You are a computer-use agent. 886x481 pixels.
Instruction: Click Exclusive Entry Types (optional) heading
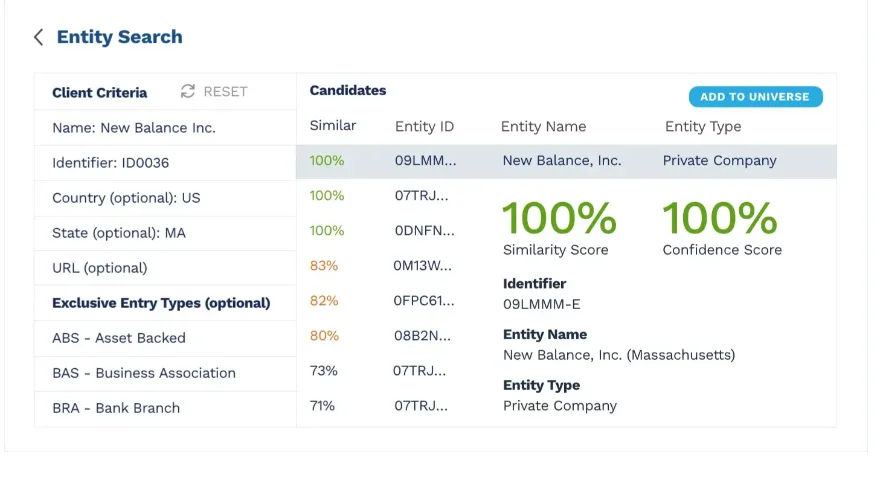161,303
